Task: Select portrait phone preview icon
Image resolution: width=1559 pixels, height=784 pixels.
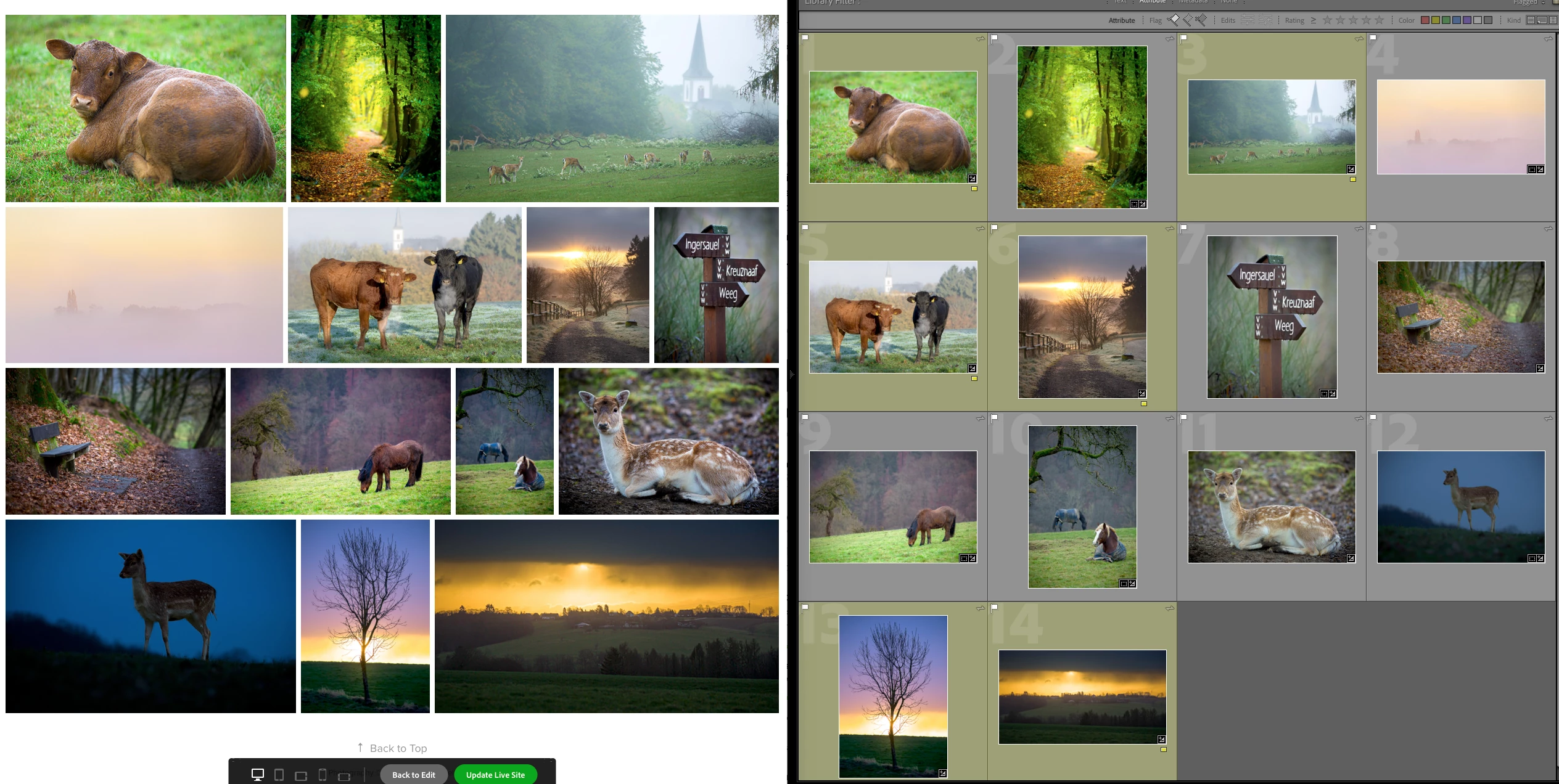Action: coord(322,775)
